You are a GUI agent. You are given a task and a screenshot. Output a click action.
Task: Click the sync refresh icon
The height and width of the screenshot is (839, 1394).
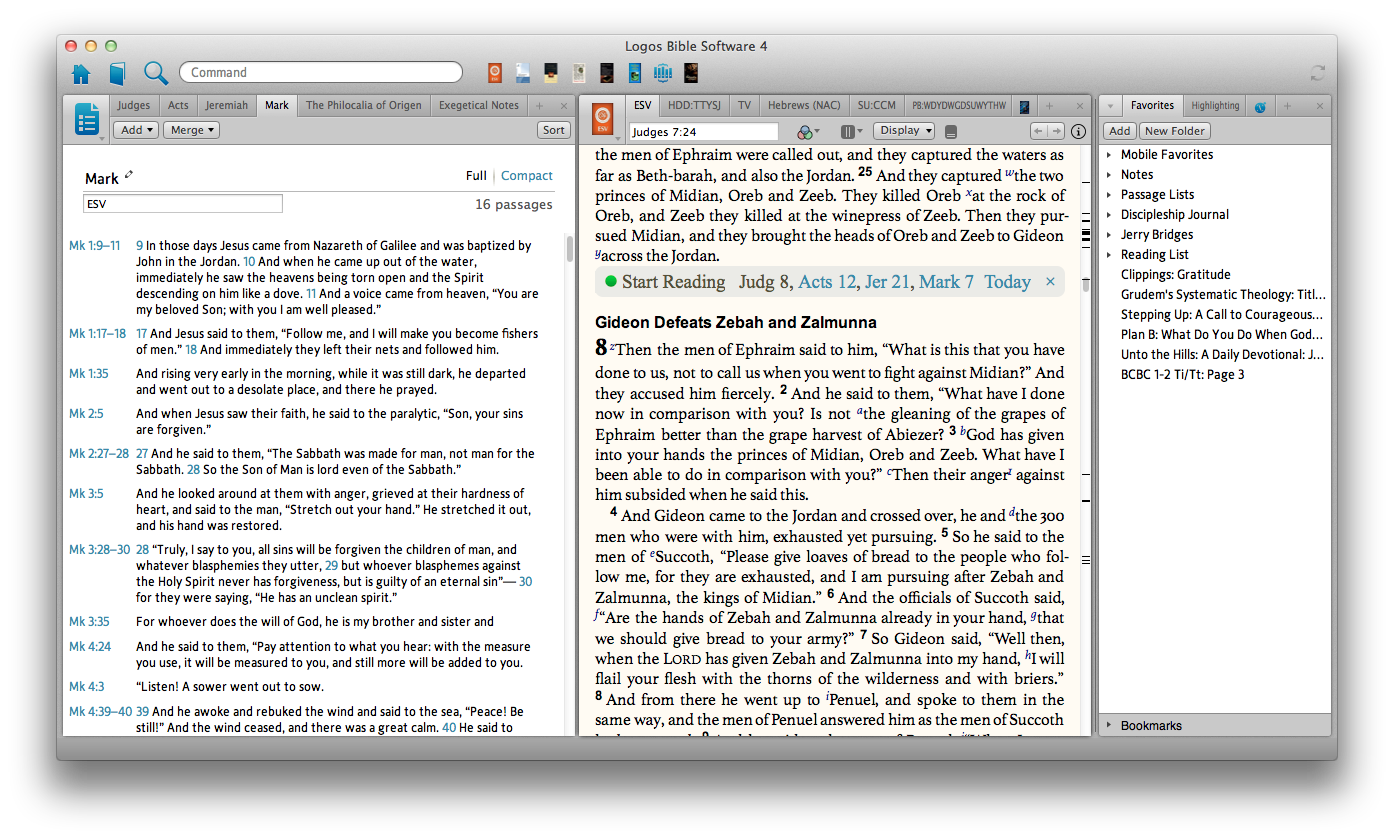[x=1317, y=73]
